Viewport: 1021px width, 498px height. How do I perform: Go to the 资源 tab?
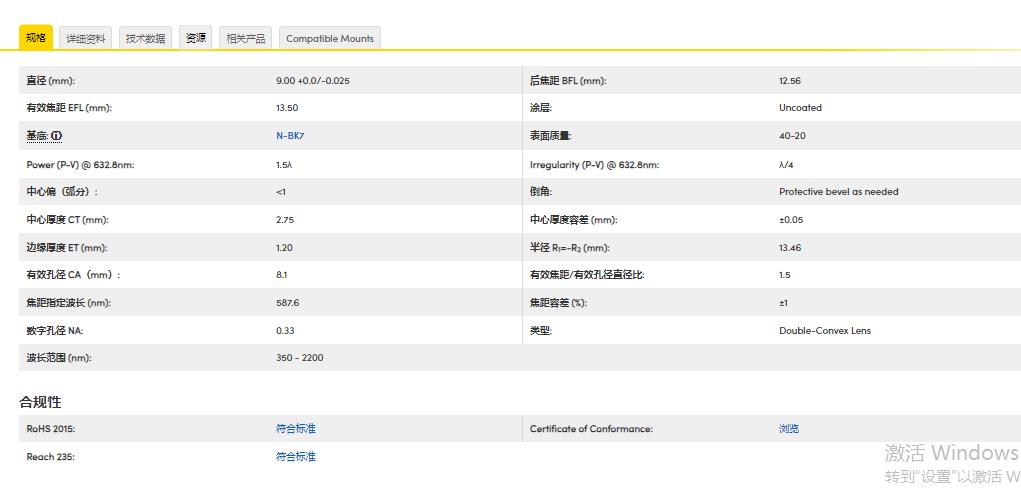click(x=196, y=38)
